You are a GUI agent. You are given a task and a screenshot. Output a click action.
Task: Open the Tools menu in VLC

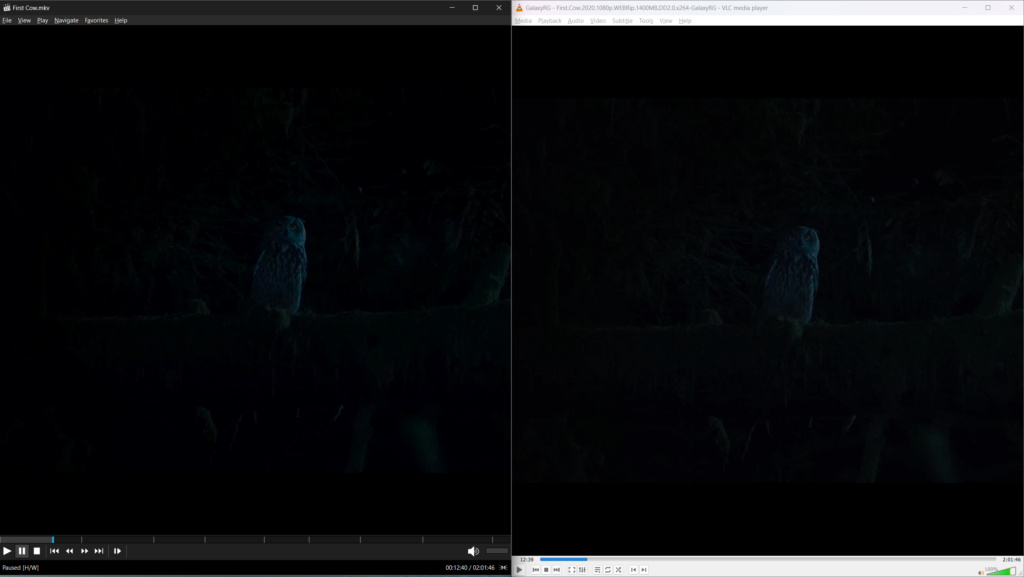[646, 21]
